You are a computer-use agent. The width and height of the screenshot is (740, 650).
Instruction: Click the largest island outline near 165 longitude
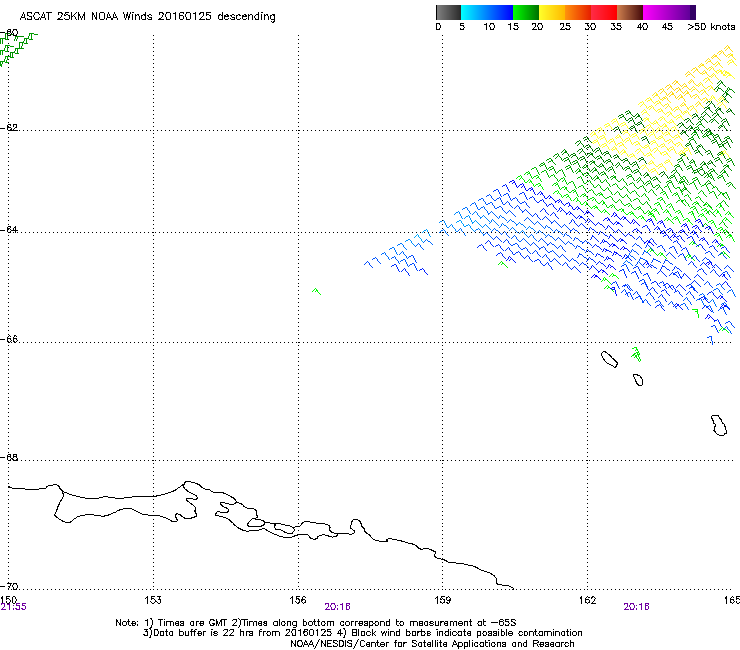[718, 425]
